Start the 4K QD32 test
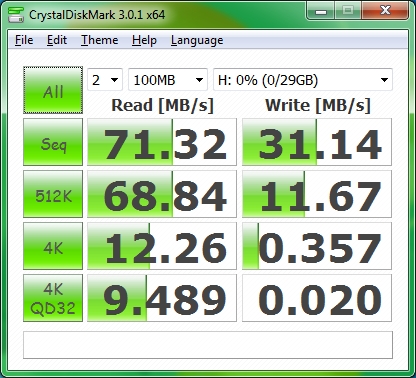Viewport: 416px width, 378px height. [53, 298]
